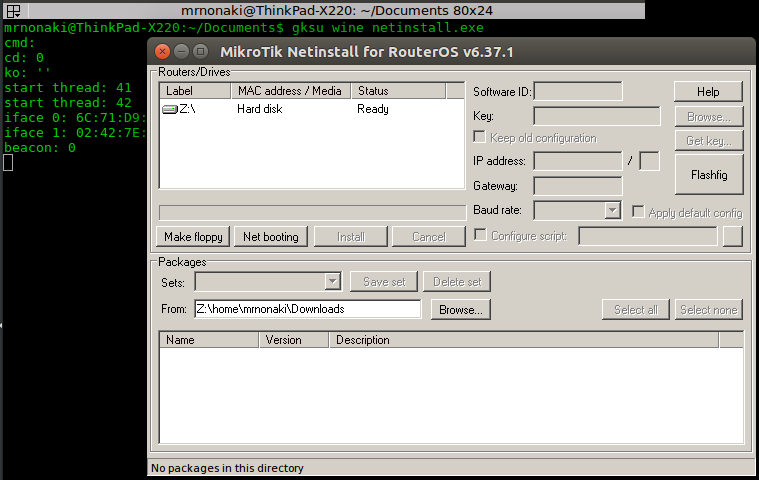Click the Description column header

524,340
